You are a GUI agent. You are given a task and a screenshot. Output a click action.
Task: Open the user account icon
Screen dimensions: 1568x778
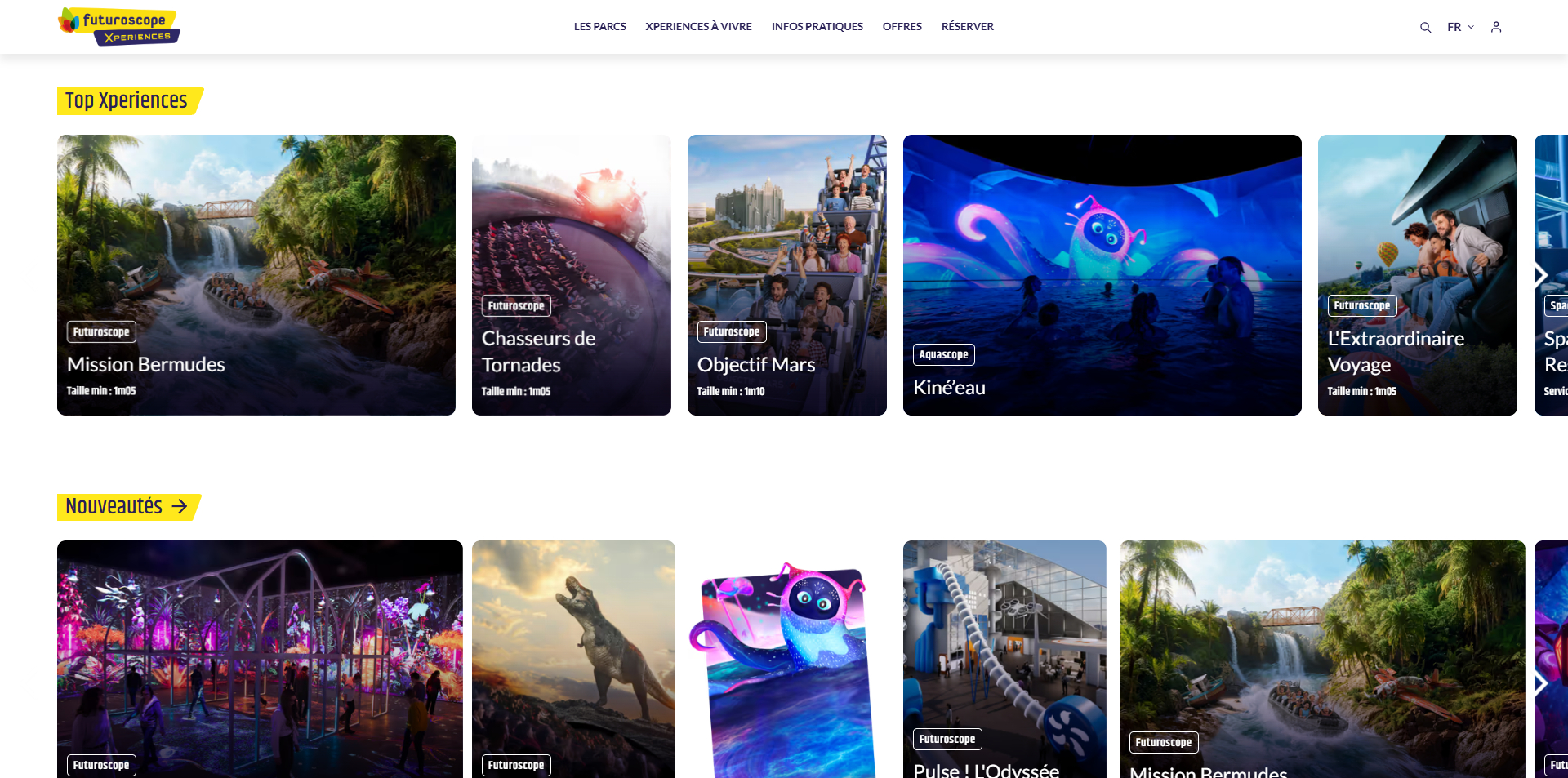click(x=1496, y=27)
